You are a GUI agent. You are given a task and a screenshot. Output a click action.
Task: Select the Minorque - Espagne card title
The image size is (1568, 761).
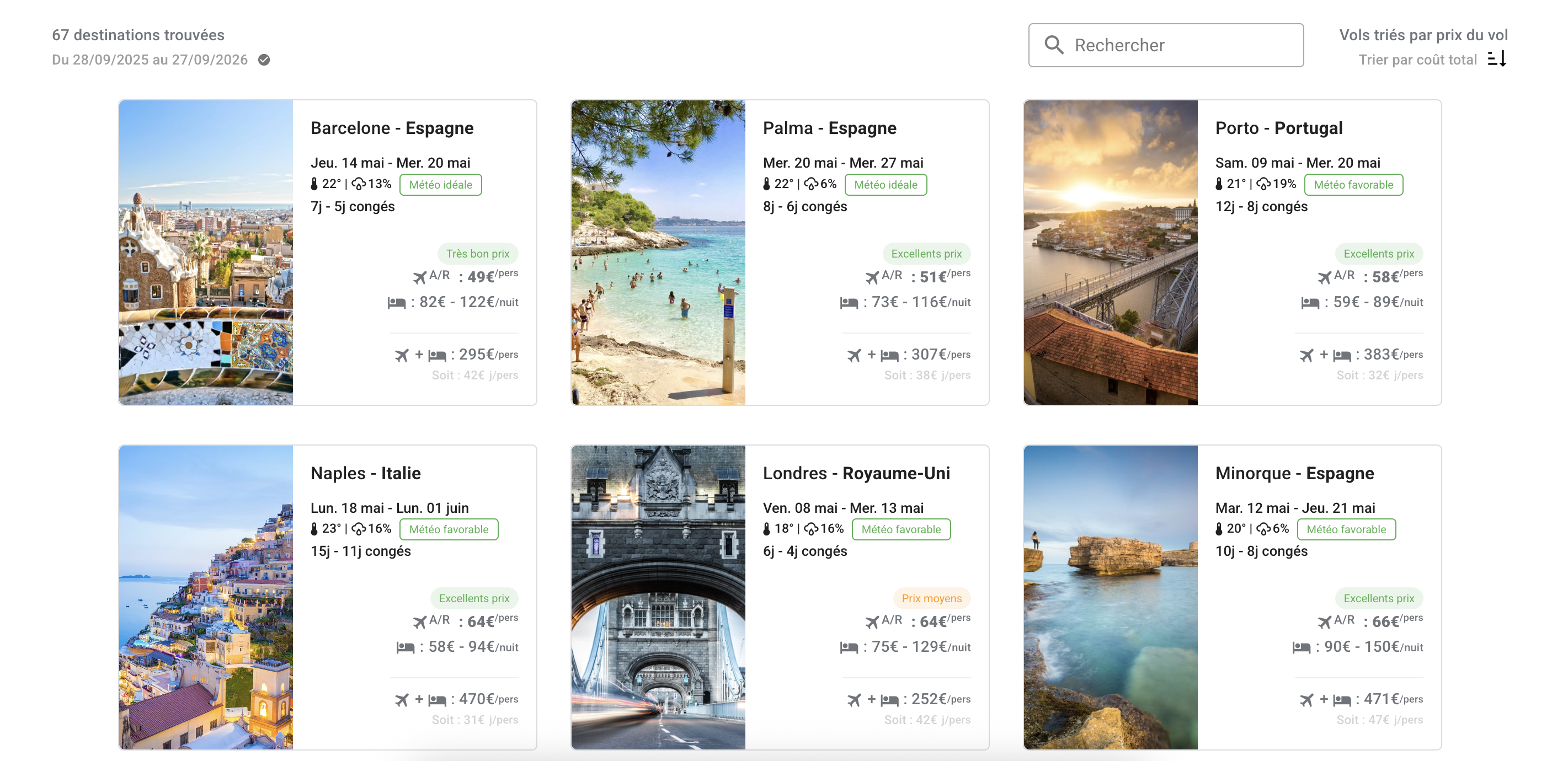click(1294, 473)
